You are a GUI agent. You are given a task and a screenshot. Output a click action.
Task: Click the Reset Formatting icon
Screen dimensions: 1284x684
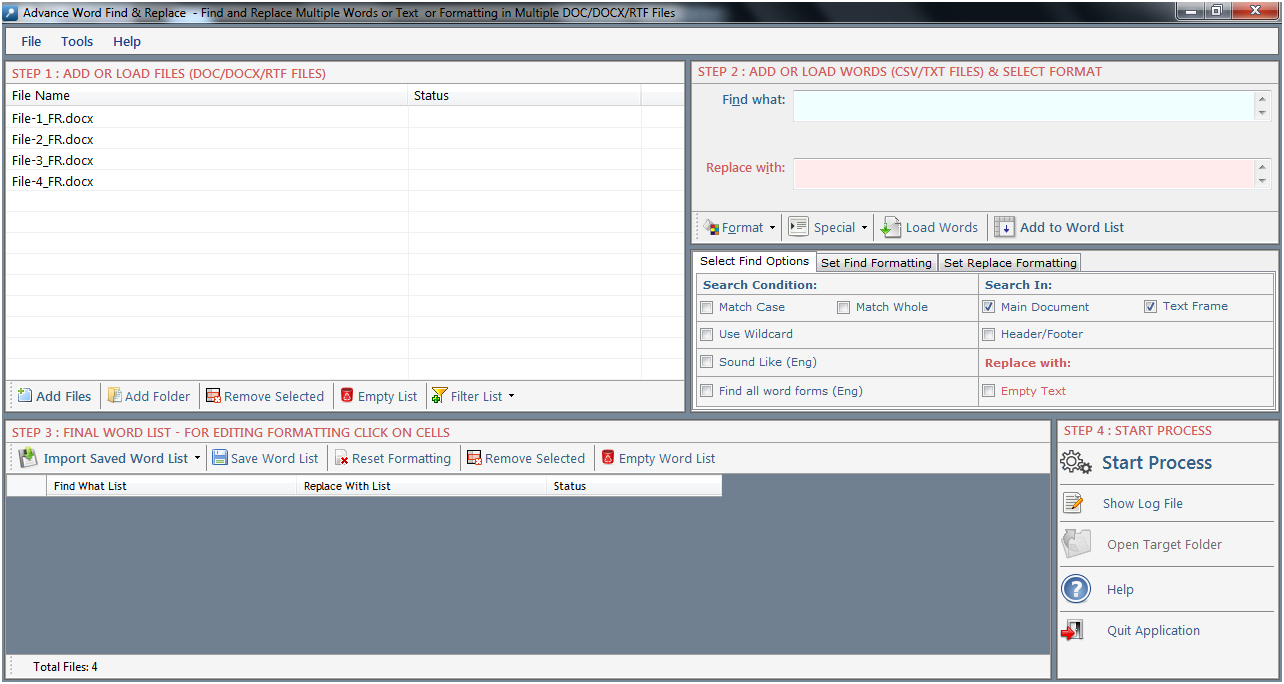click(342, 458)
